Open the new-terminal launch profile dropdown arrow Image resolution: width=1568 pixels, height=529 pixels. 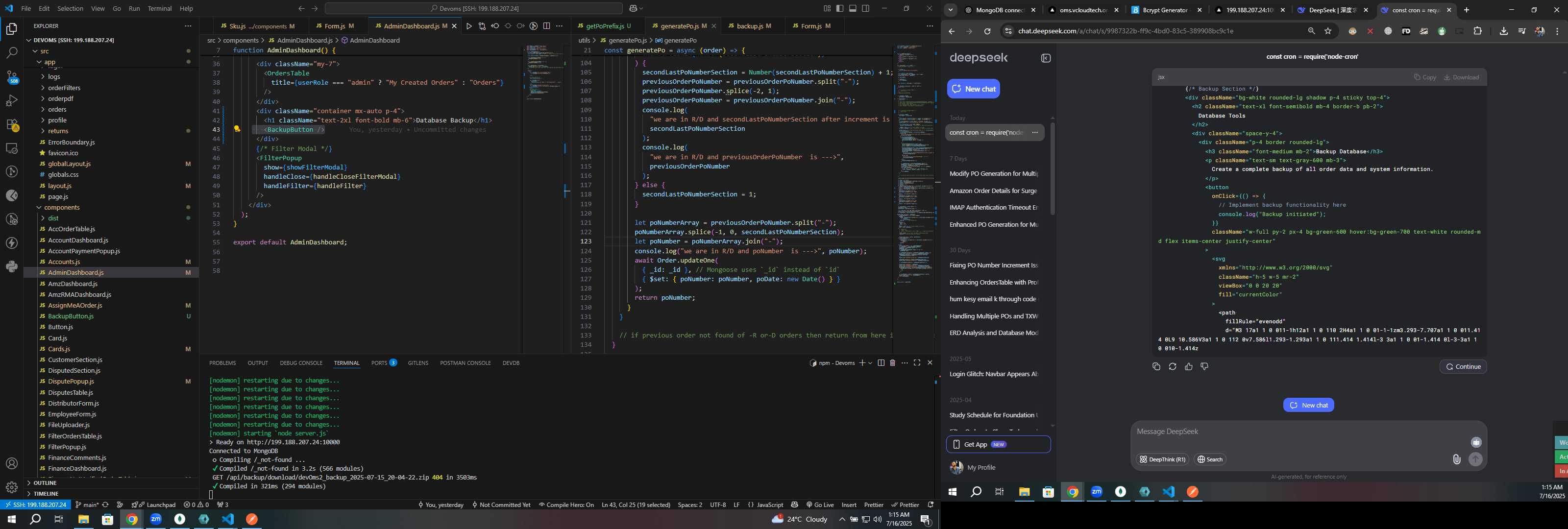click(x=870, y=363)
